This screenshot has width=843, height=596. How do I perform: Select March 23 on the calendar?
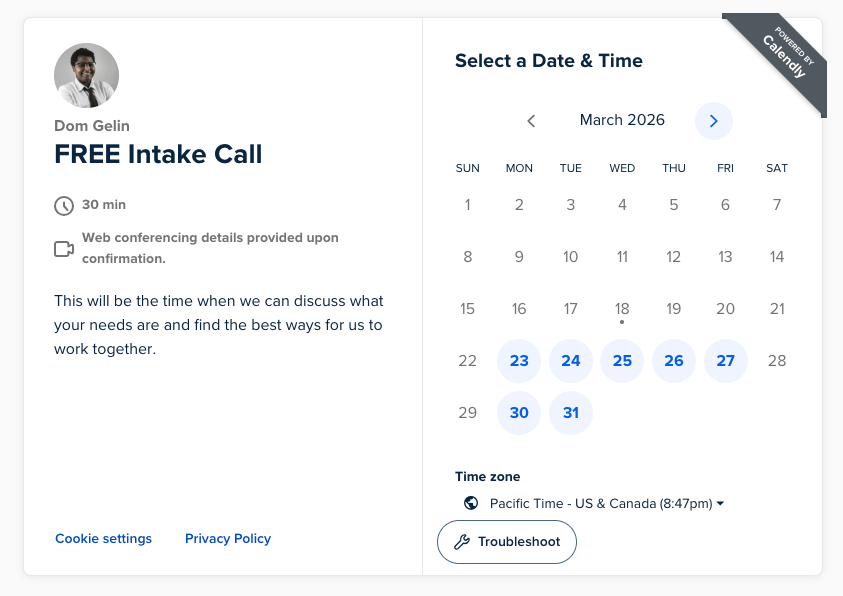(519, 361)
